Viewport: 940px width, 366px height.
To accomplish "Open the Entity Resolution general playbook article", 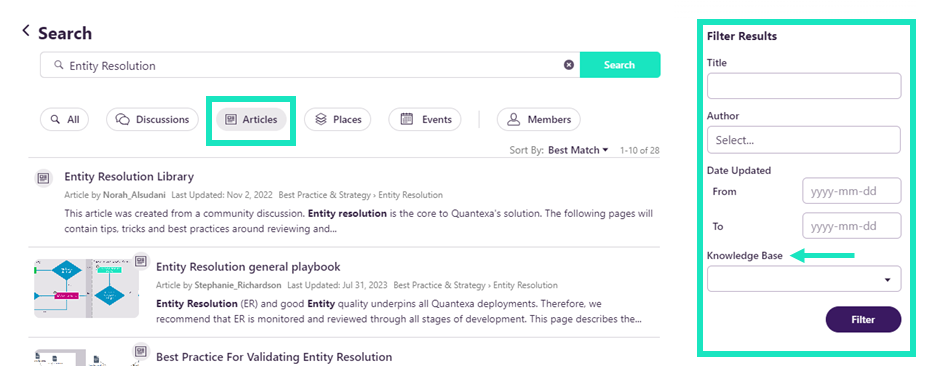I will (x=248, y=267).
